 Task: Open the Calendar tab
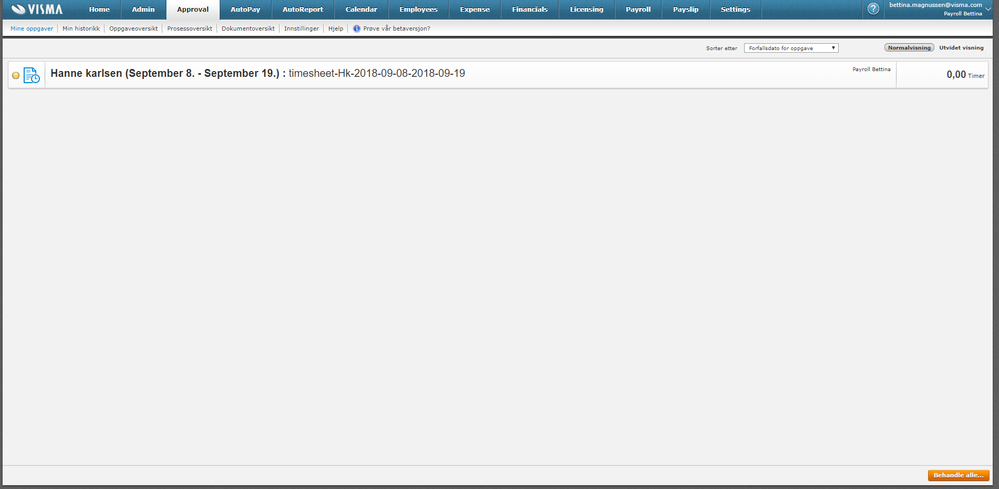(361, 10)
